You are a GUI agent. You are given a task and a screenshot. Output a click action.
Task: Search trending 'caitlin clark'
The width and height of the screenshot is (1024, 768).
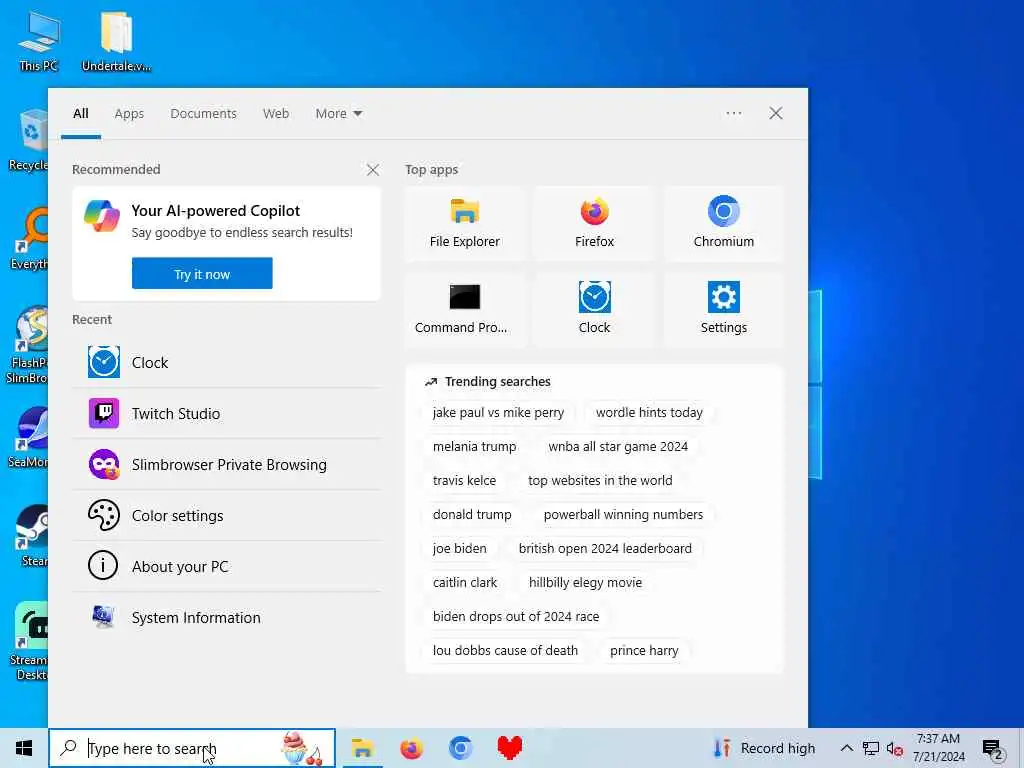pyautogui.click(x=464, y=583)
